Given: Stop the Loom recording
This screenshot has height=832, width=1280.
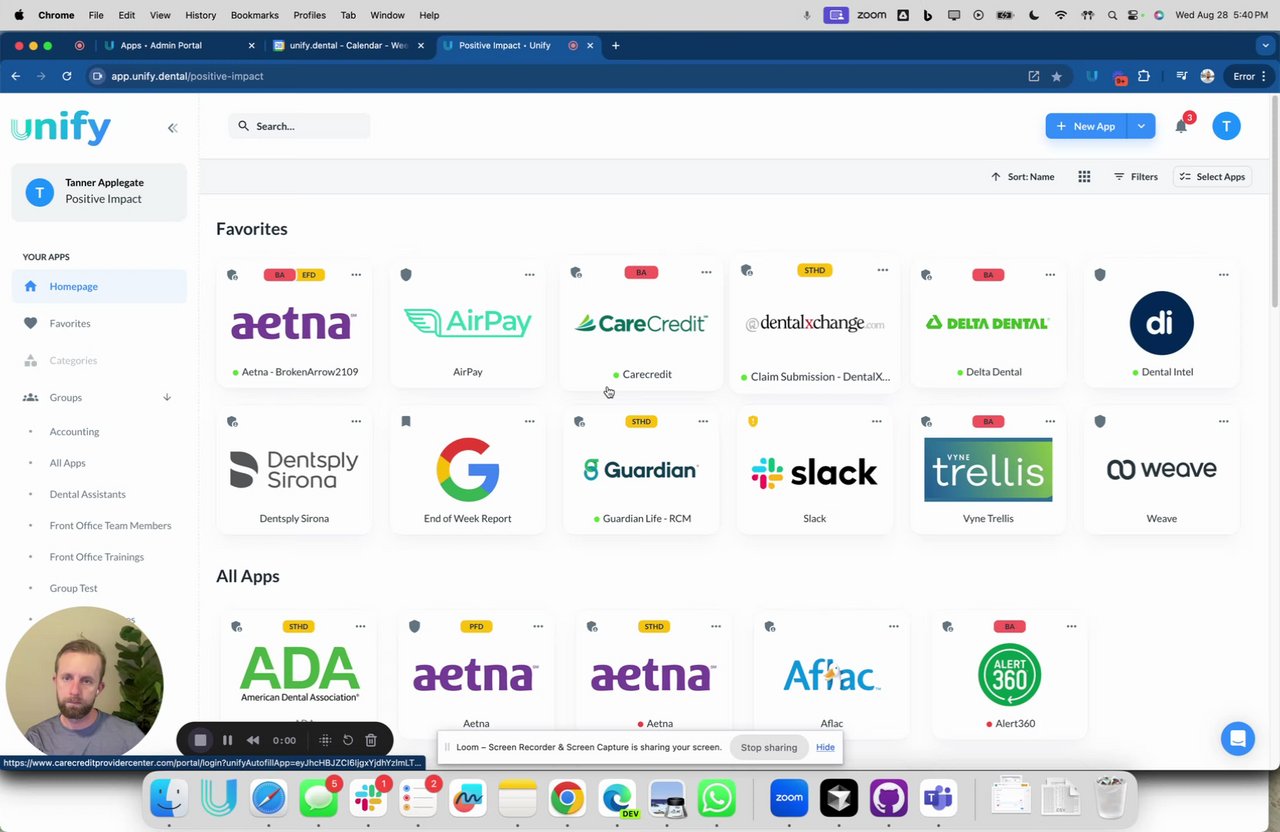Looking at the screenshot, I should coord(200,740).
